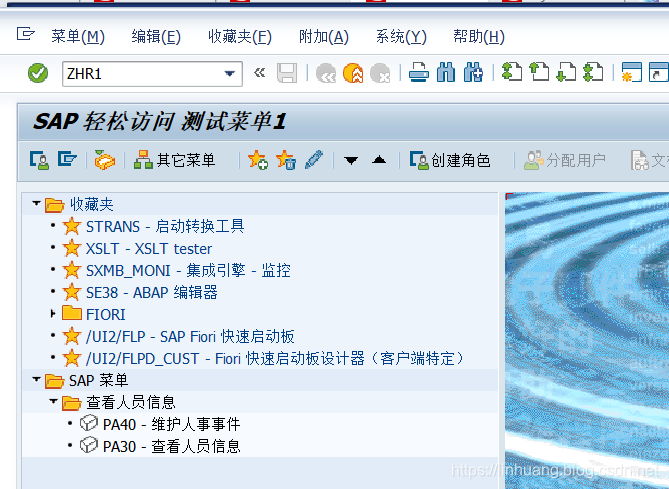Open the 帮助(H) menu

click(479, 37)
